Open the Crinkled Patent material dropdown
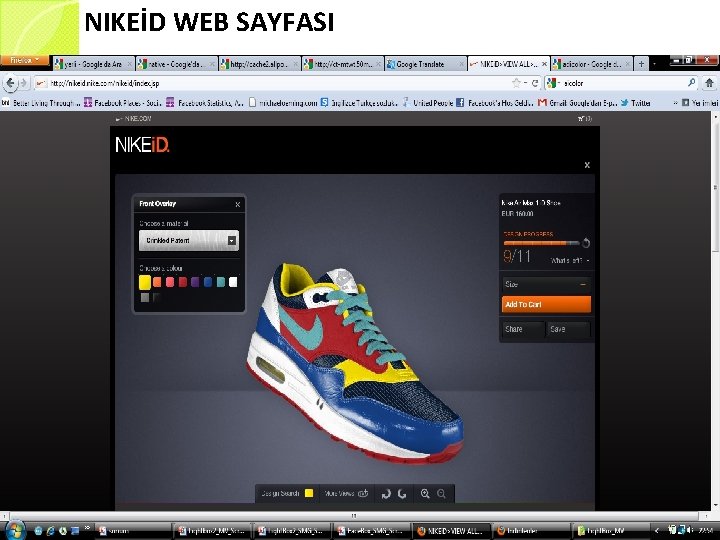This screenshot has width=720, height=540. (189, 241)
